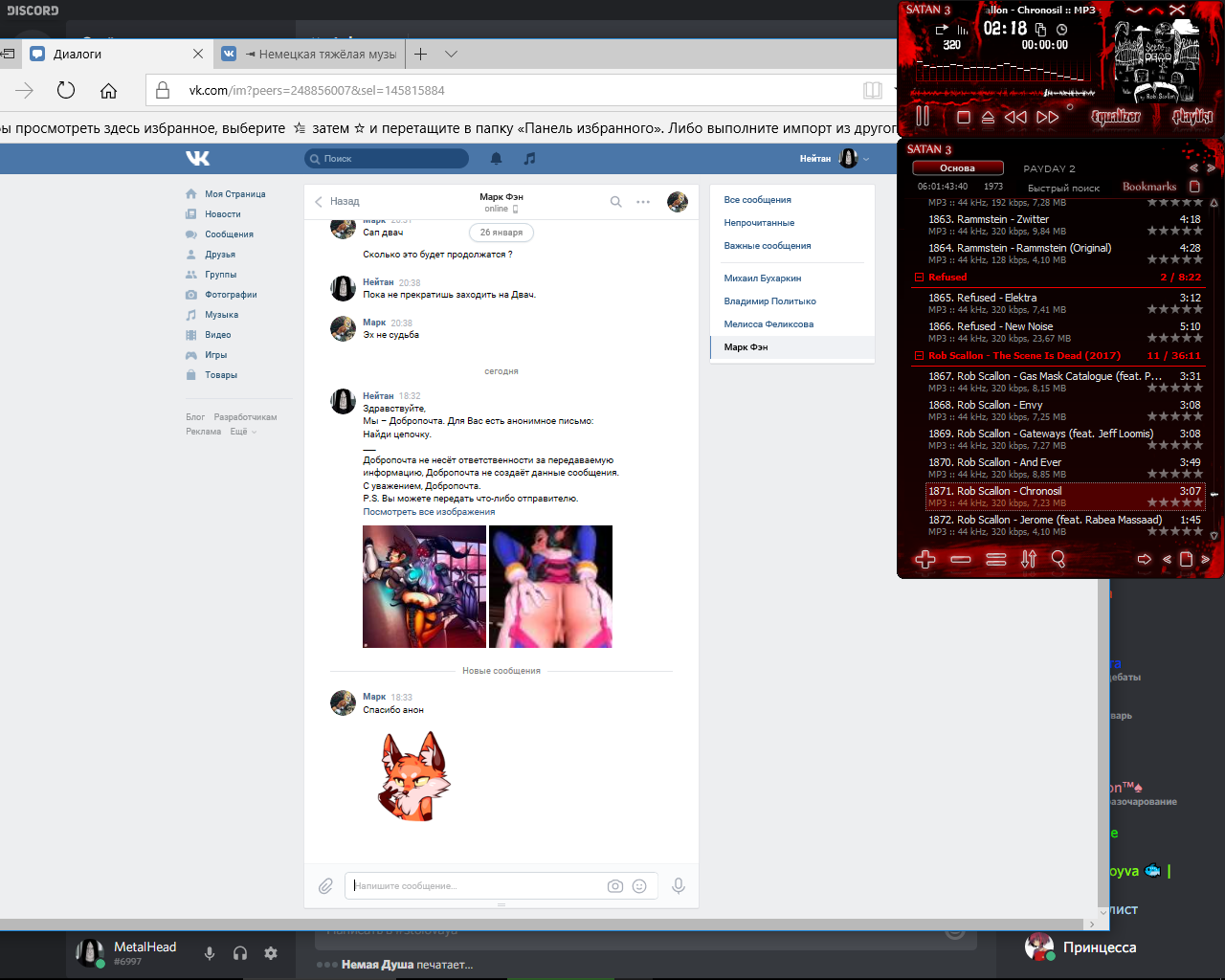Open the Equalizer in the player
The image size is (1225, 980).
pyautogui.click(x=1116, y=117)
